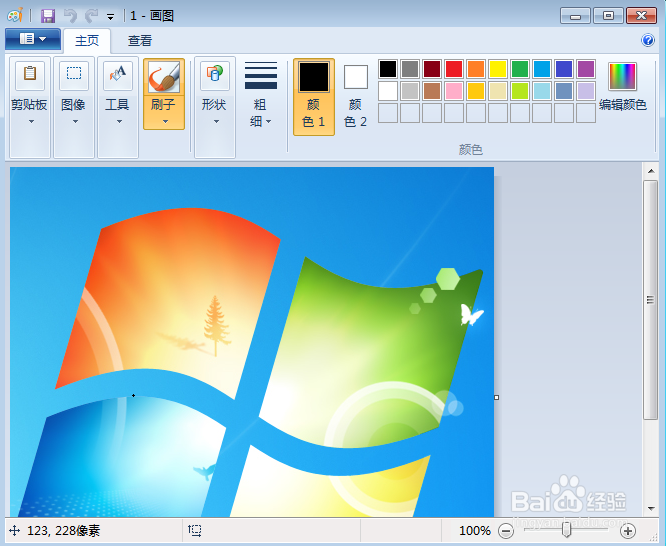Pick the white color swatch in palette
Viewport: 666px width, 546px height.
(388, 91)
